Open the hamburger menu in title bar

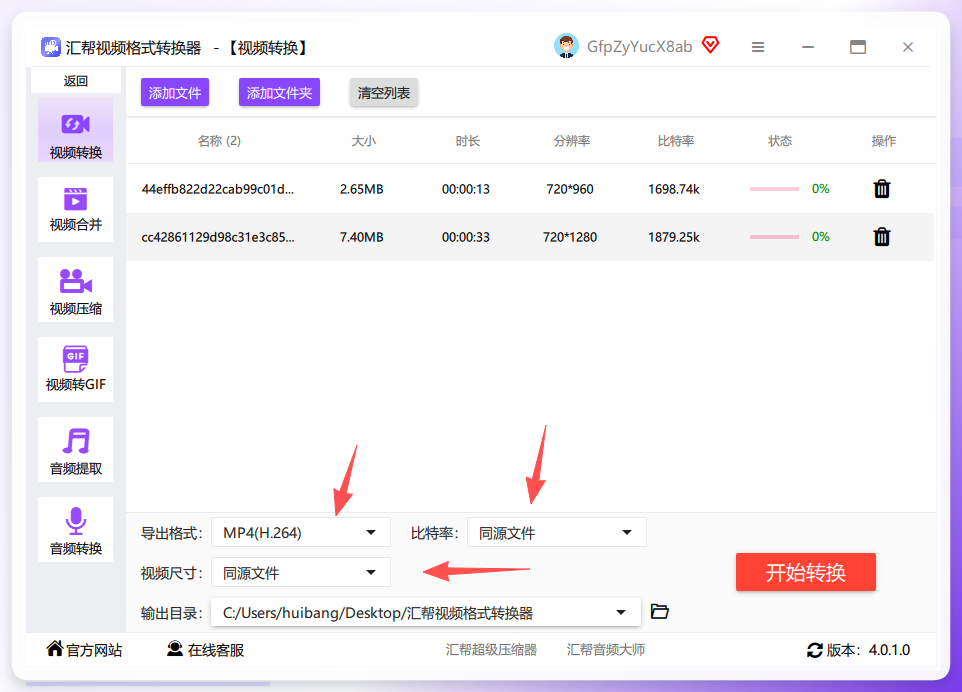[x=758, y=47]
